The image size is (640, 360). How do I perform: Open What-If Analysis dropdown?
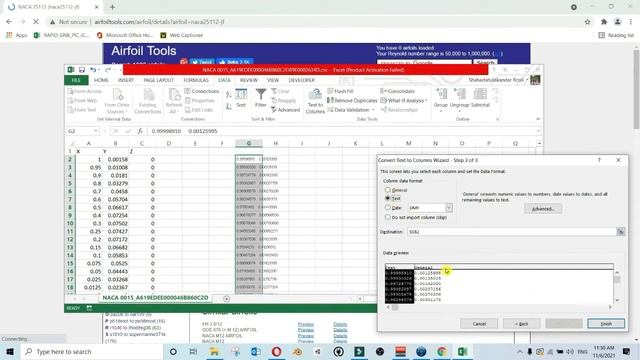404,100
